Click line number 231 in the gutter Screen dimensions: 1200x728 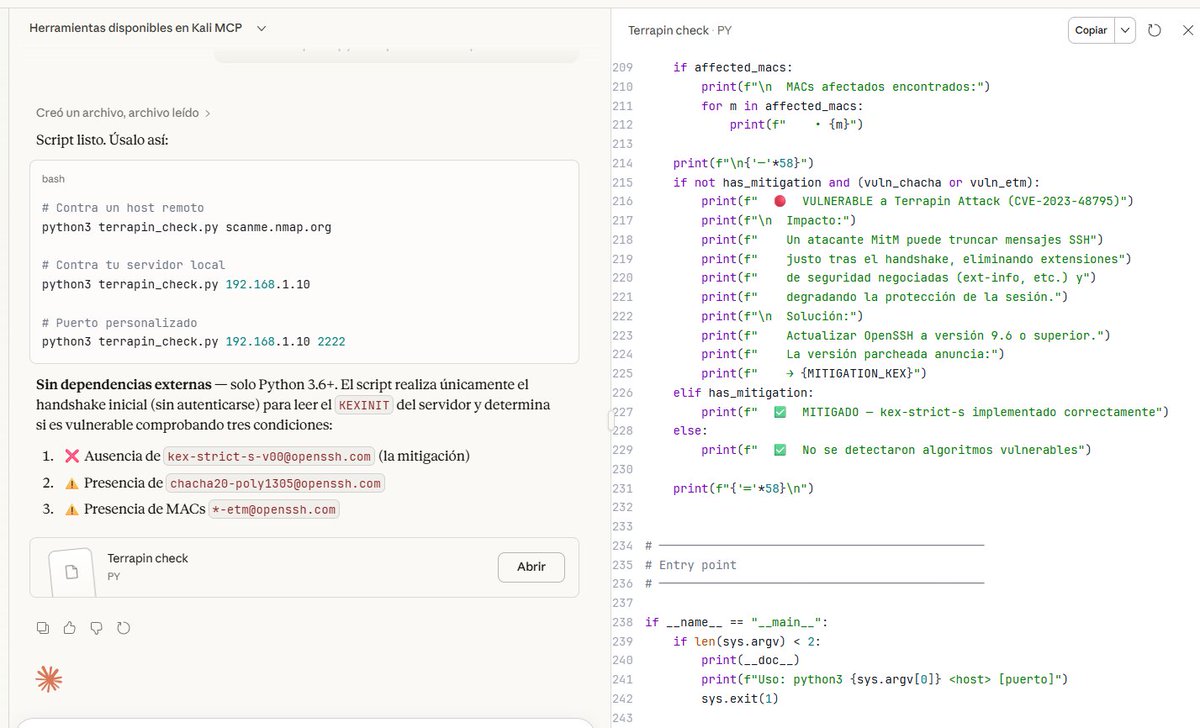(x=621, y=488)
